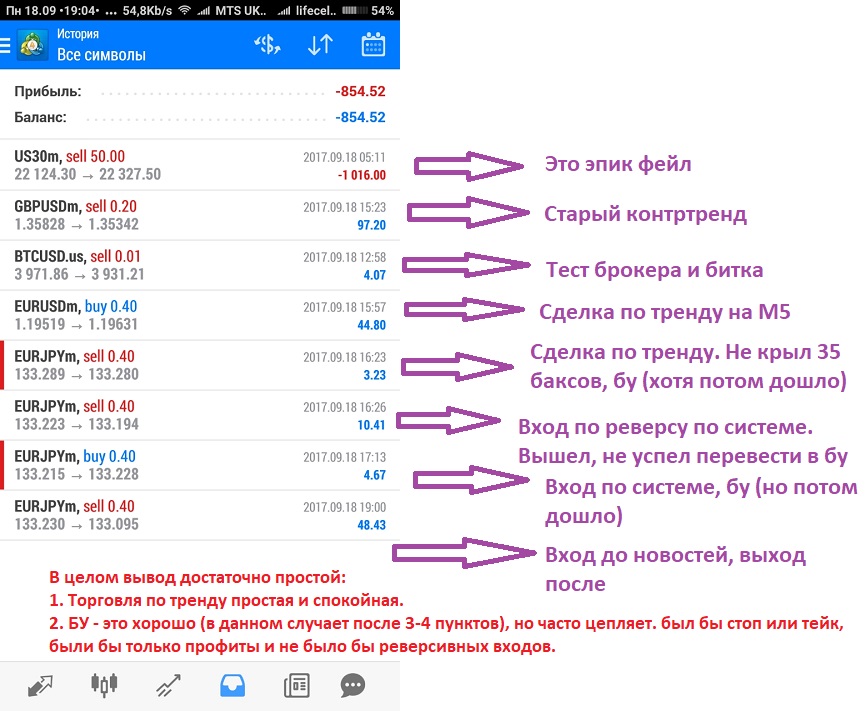Select the US30m sell 50.00 deal row
The height and width of the screenshot is (711, 868).
(x=200, y=165)
